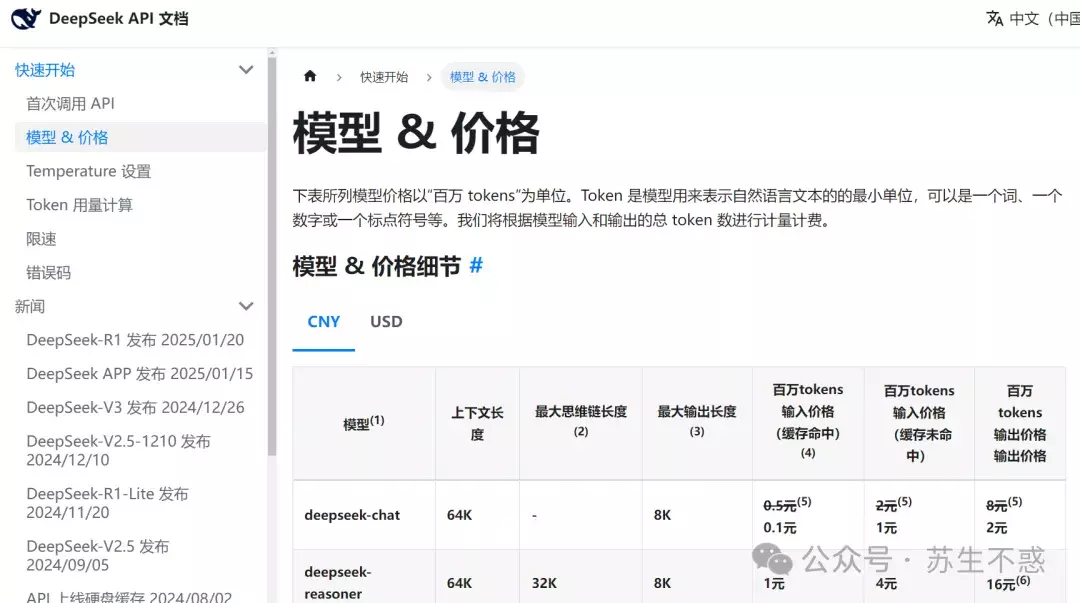This screenshot has height=603, width=1080.
Task: Click the 模型 & 价格 page heading
Action: click(416, 133)
